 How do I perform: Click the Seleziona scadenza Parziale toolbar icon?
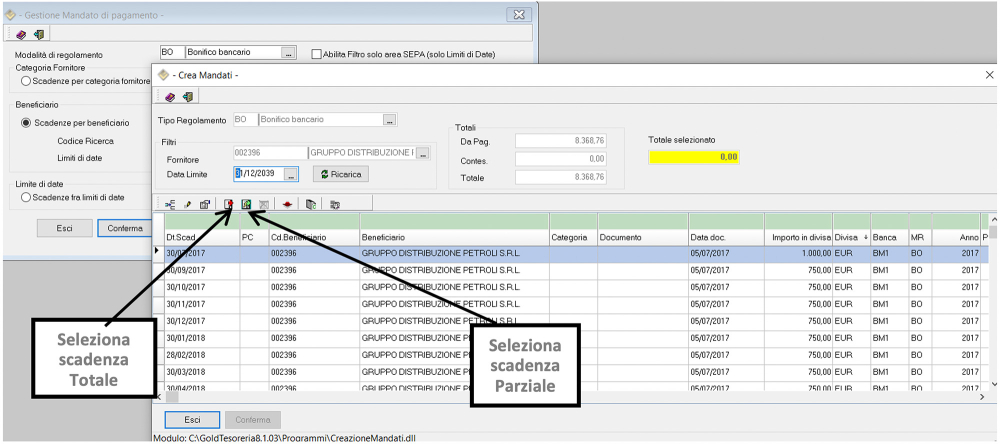coord(246,204)
